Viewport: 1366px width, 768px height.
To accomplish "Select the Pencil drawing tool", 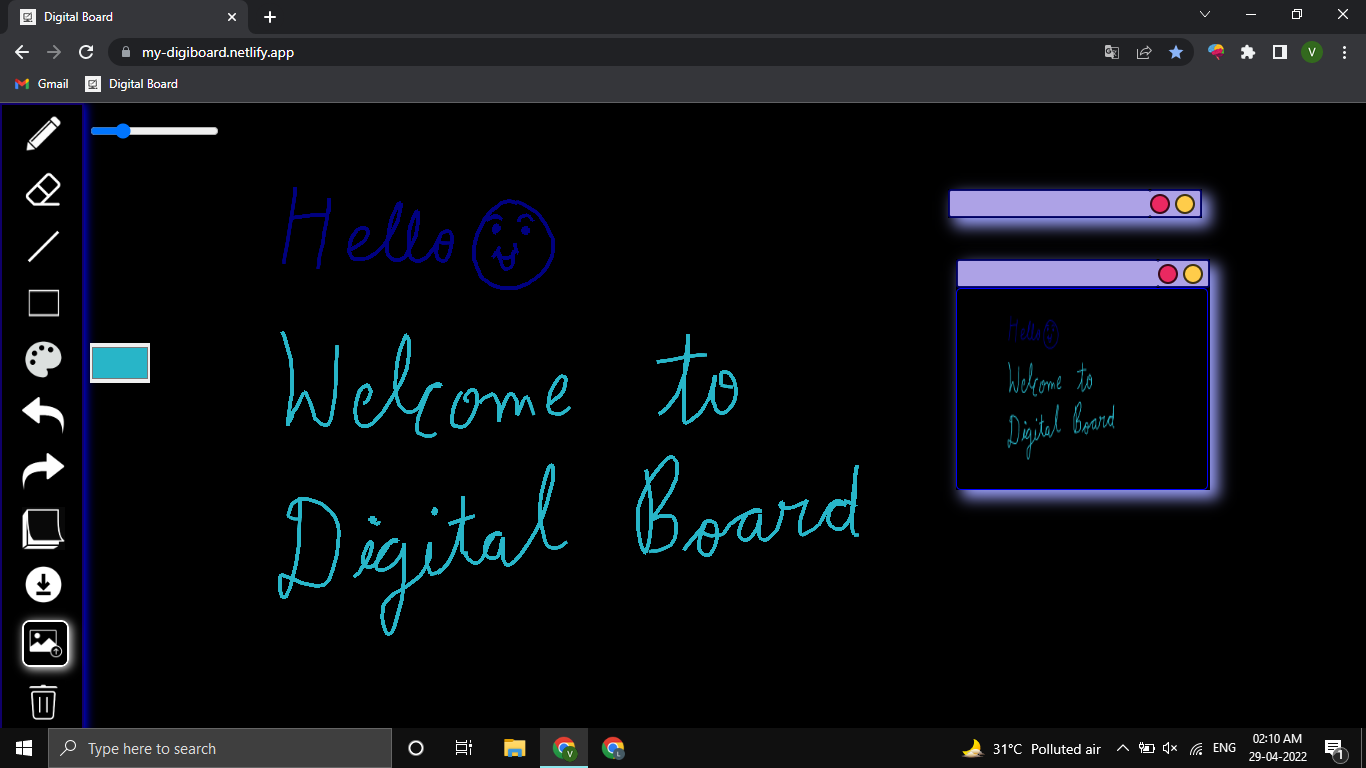I will pyautogui.click(x=43, y=133).
